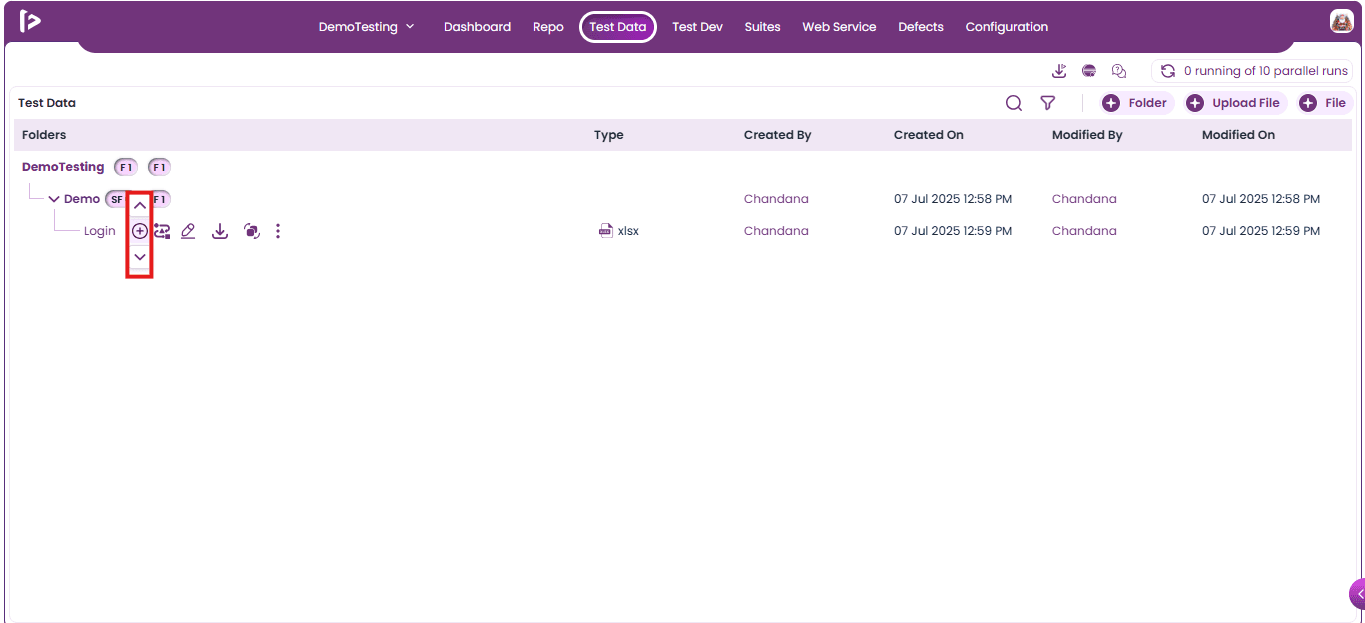Switch to the Test Dev tab

pyautogui.click(x=697, y=27)
